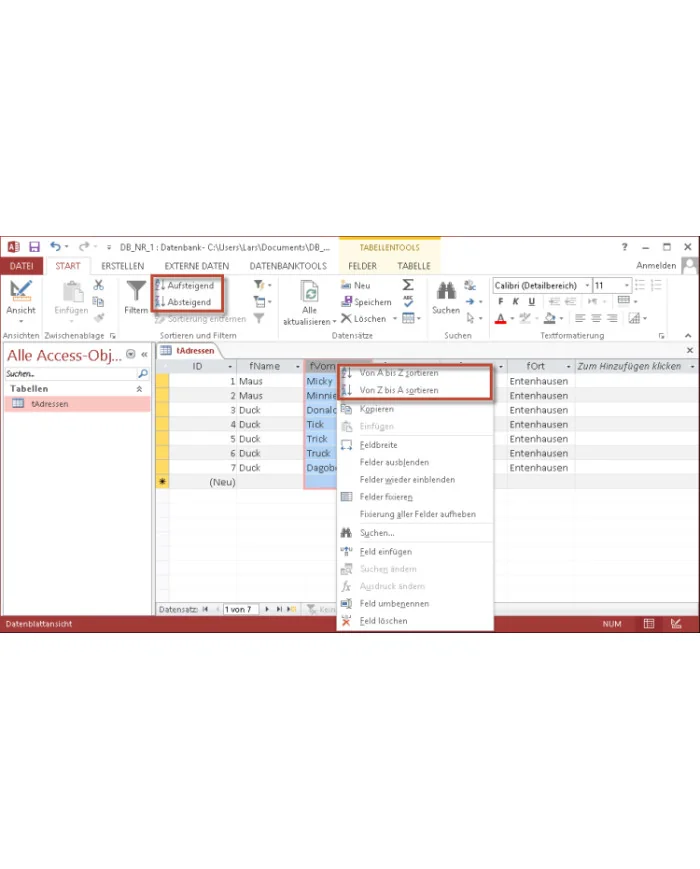
Task: Center align text in Textformatierung
Action: (596, 318)
